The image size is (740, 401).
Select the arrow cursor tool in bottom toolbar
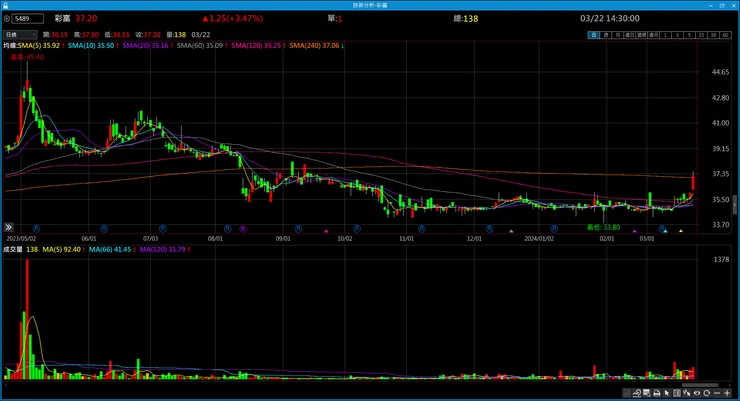click(x=666, y=393)
